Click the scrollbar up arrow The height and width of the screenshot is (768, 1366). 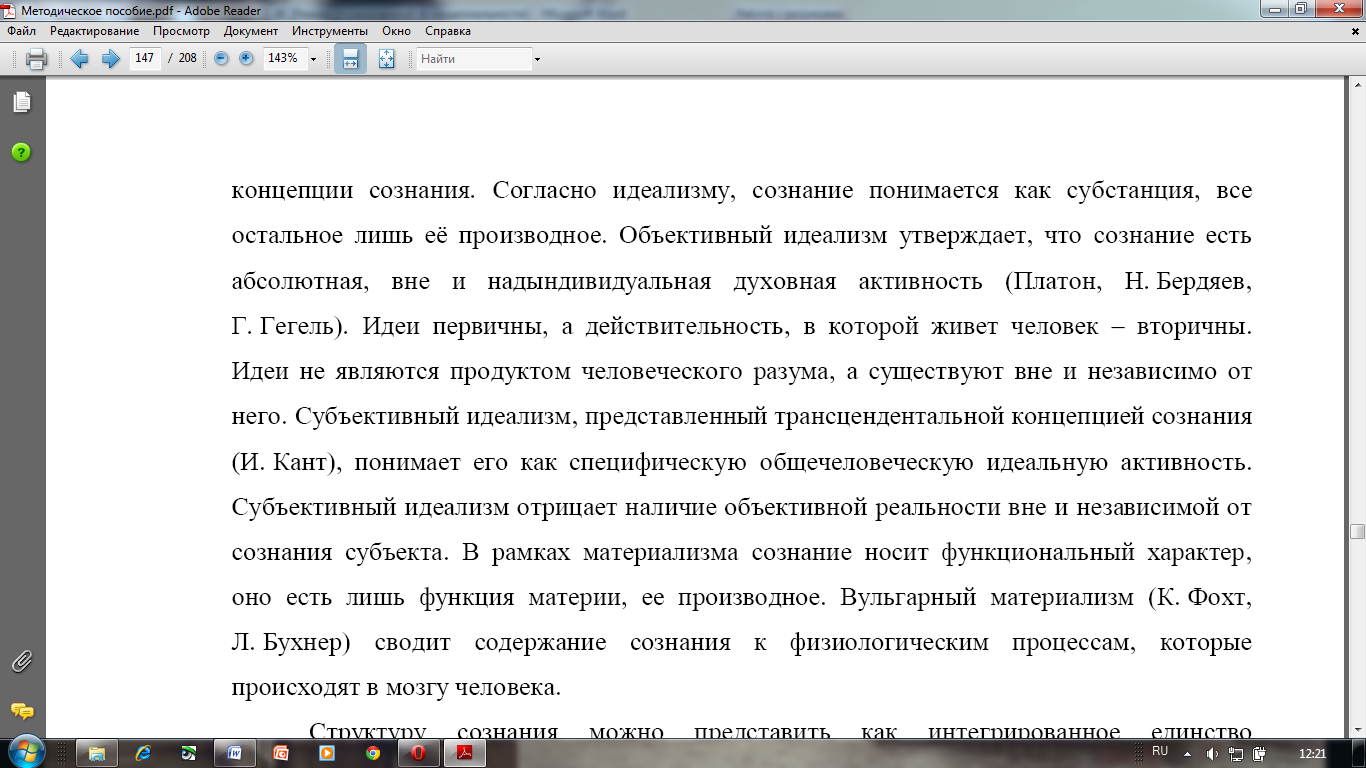(x=1357, y=86)
